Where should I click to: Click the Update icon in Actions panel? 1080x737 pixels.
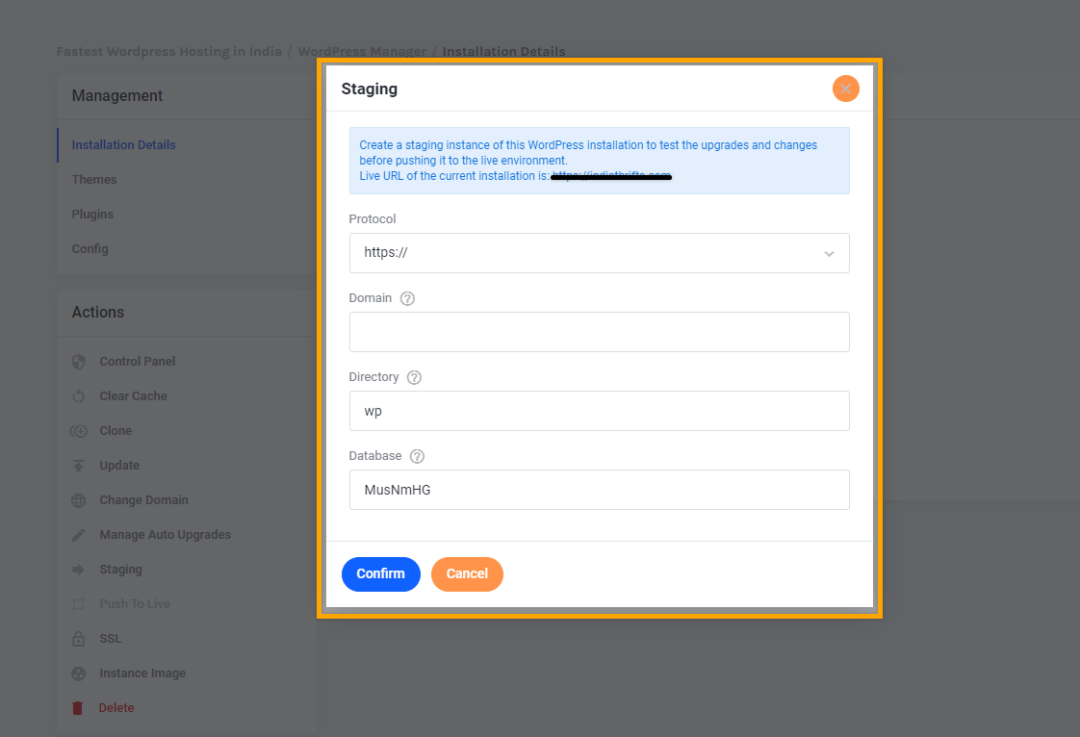[79, 465]
